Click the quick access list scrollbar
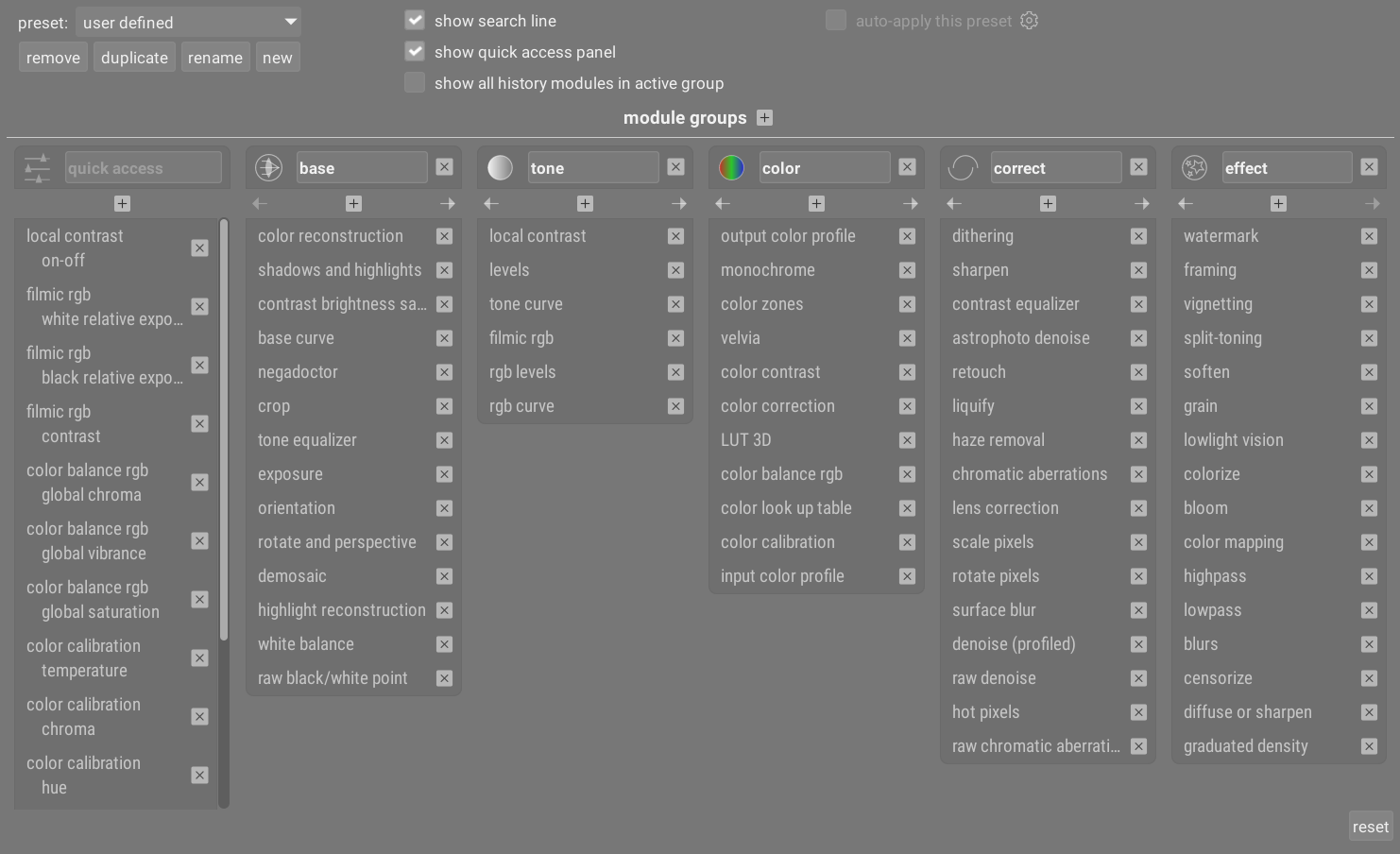 point(224,430)
